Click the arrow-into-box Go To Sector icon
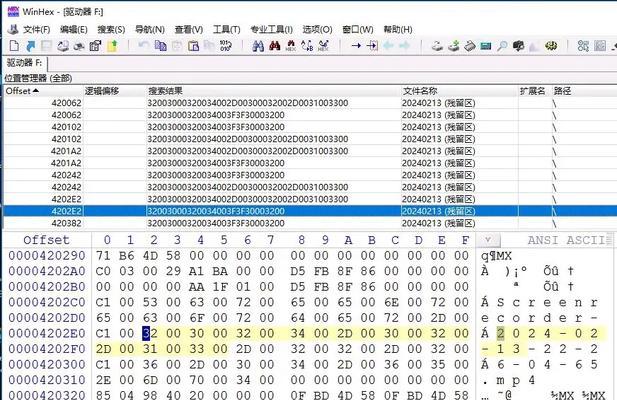The height and width of the screenshot is (400, 617). pyautogui.click(x=372, y=46)
